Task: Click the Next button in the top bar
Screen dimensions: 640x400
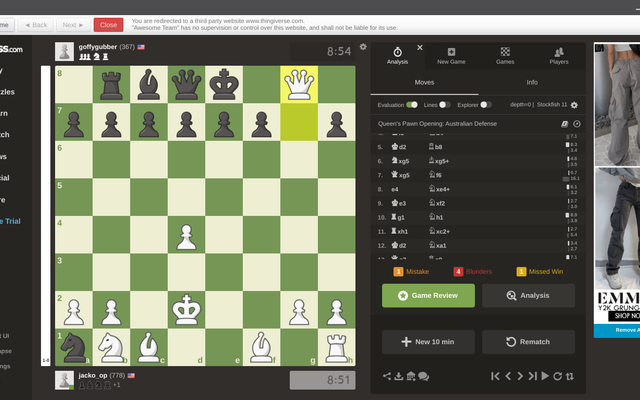Action: [73, 25]
